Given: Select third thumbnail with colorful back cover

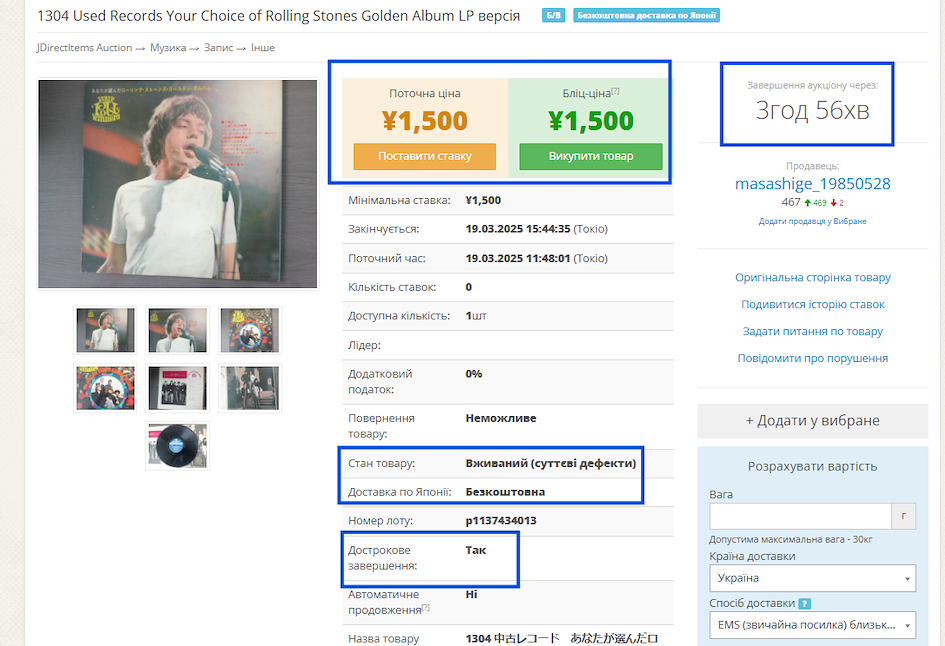Looking at the screenshot, I should pyautogui.click(x=250, y=330).
